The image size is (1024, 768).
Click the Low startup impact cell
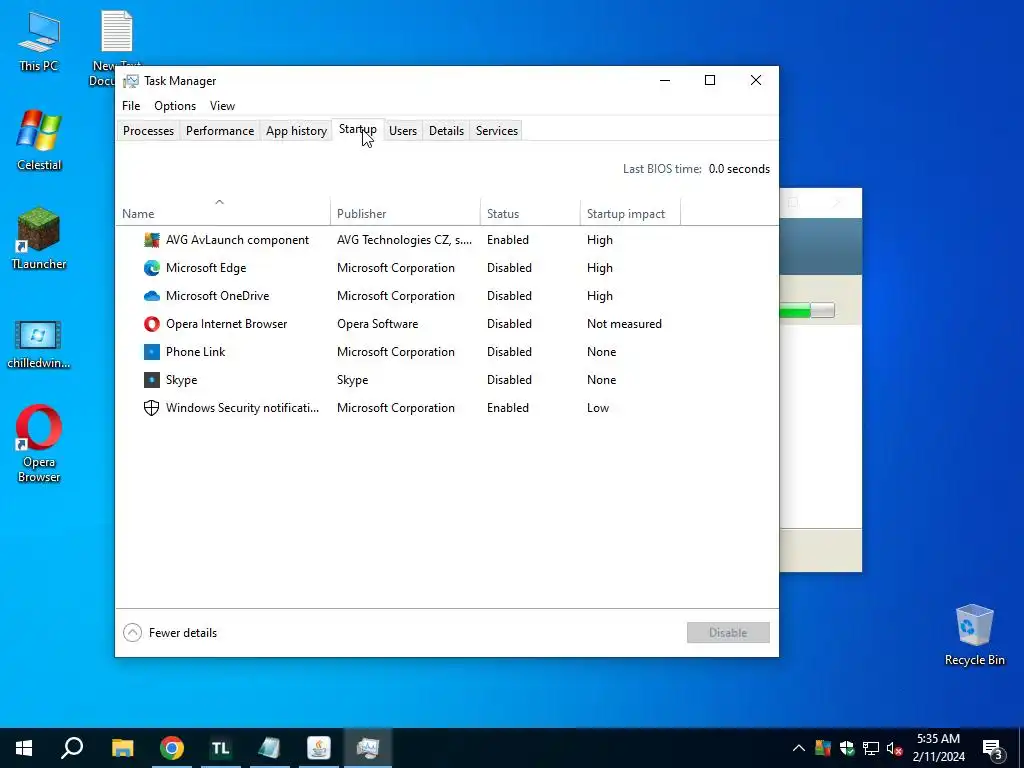pyautogui.click(x=598, y=408)
